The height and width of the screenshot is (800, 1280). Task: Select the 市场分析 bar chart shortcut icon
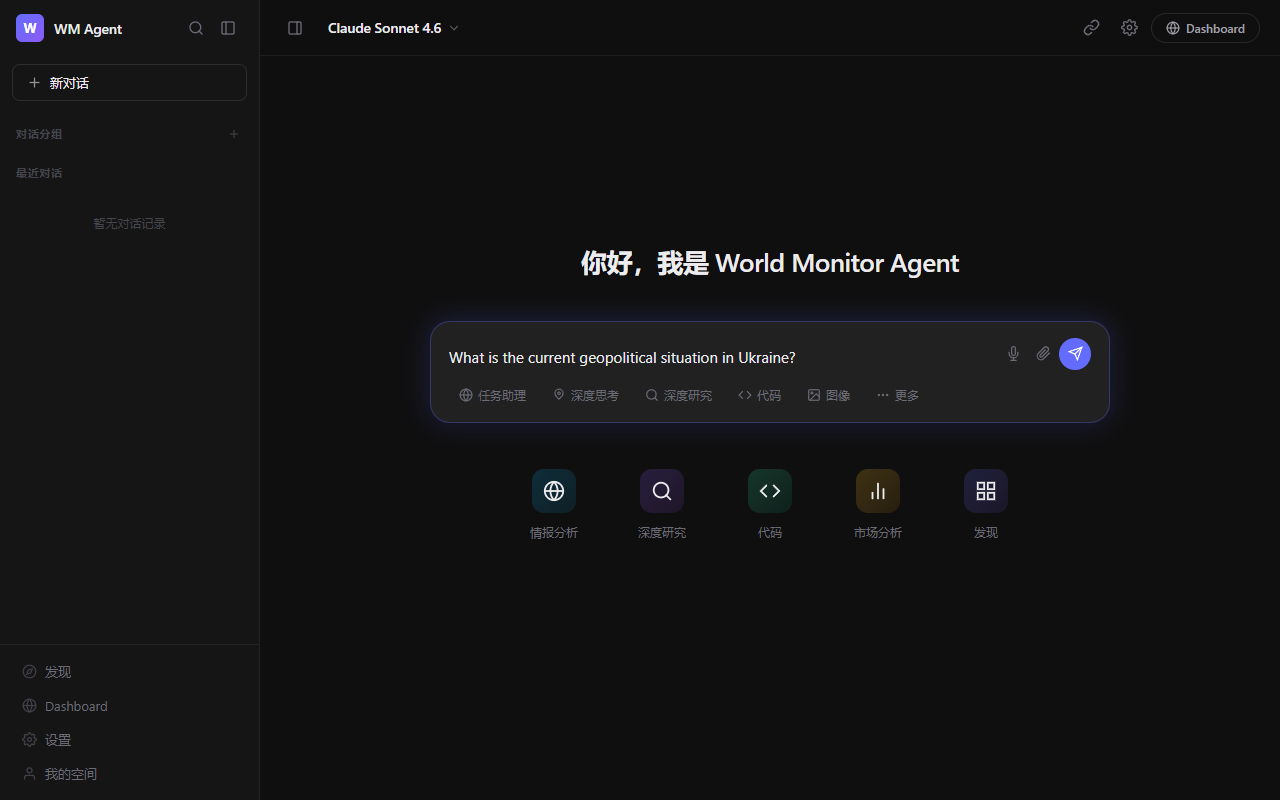tap(878, 491)
